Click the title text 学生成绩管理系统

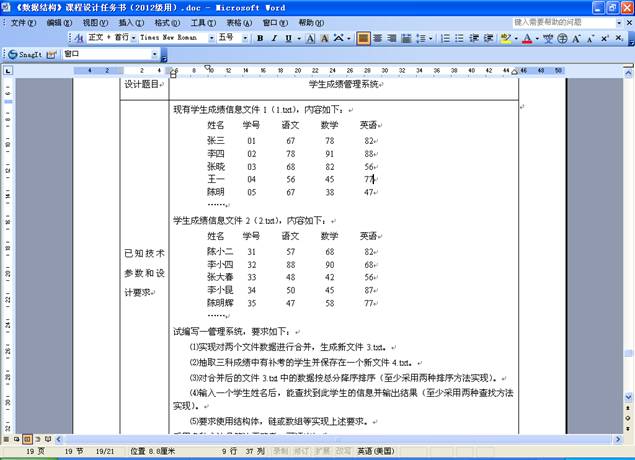click(343, 84)
